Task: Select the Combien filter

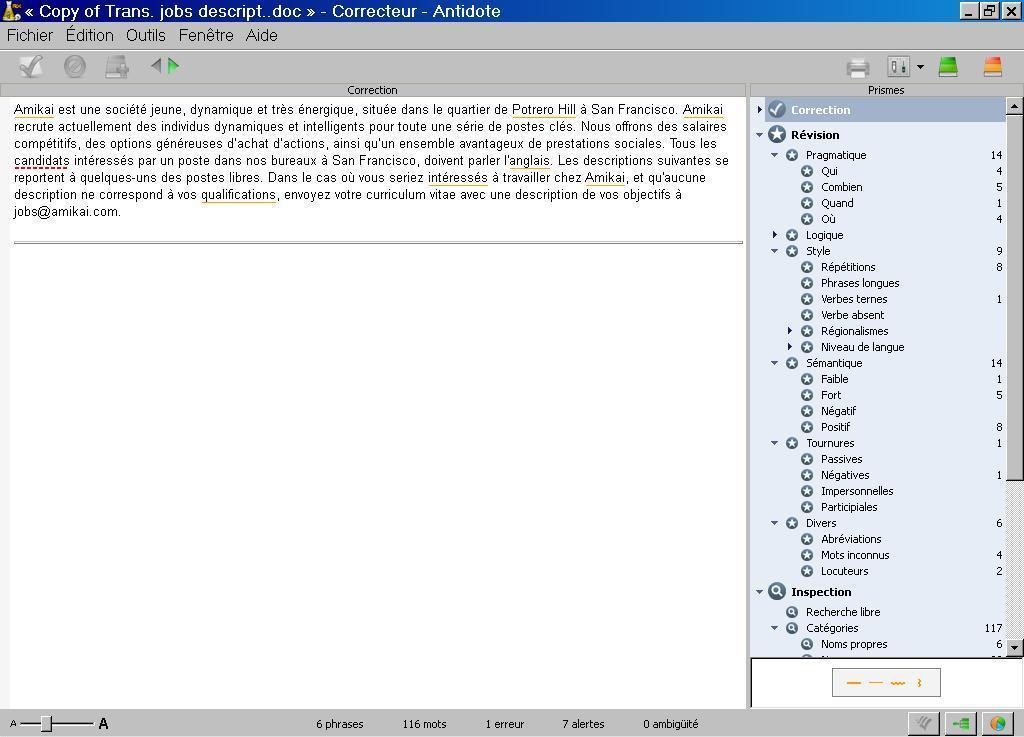Action: point(841,187)
